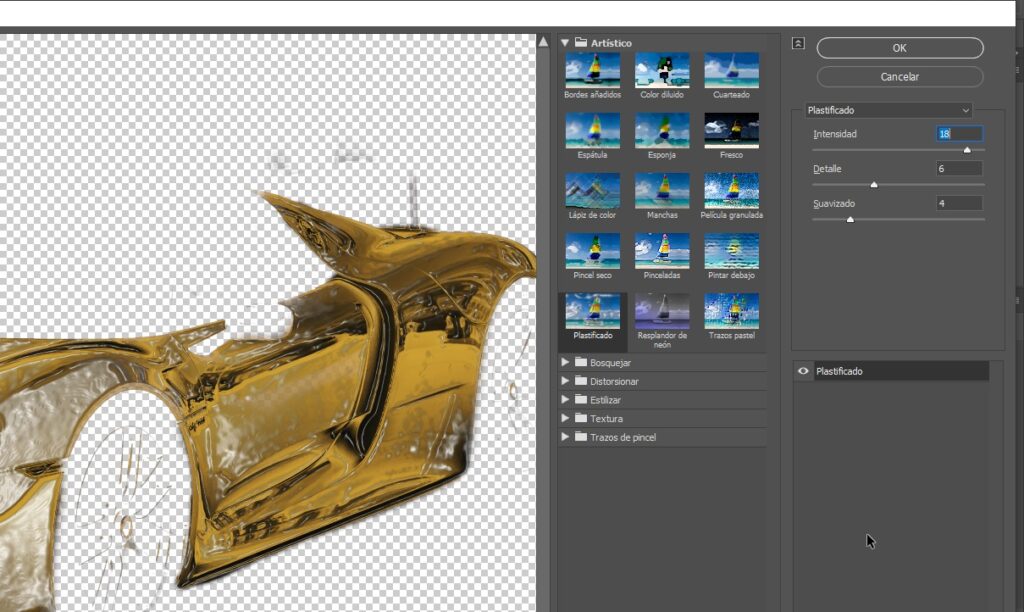Select the Esponja filter thumbnail
1024x612 pixels.
662,131
